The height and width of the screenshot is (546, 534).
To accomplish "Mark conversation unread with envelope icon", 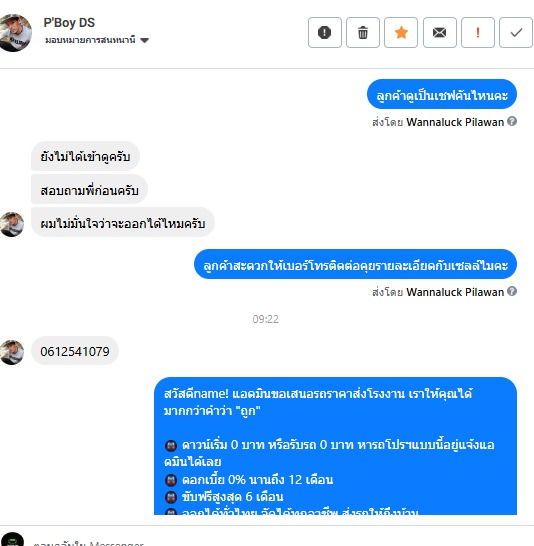I will pyautogui.click(x=439, y=32).
